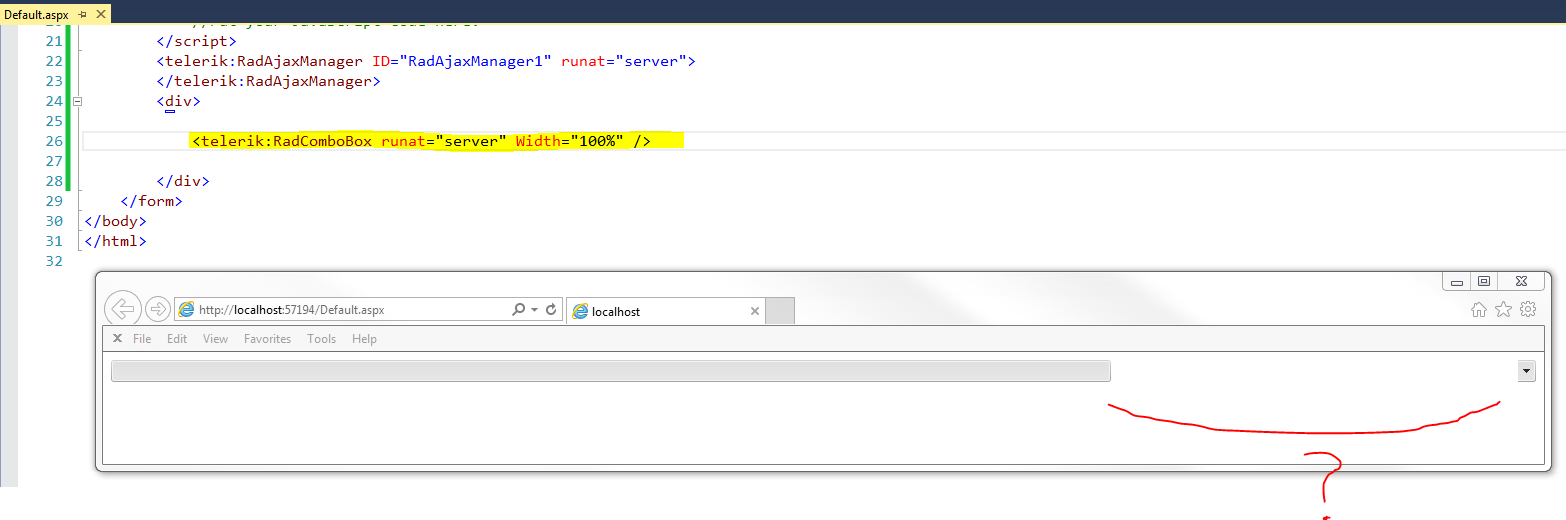Click the Width="100%" attribute text

[570, 141]
